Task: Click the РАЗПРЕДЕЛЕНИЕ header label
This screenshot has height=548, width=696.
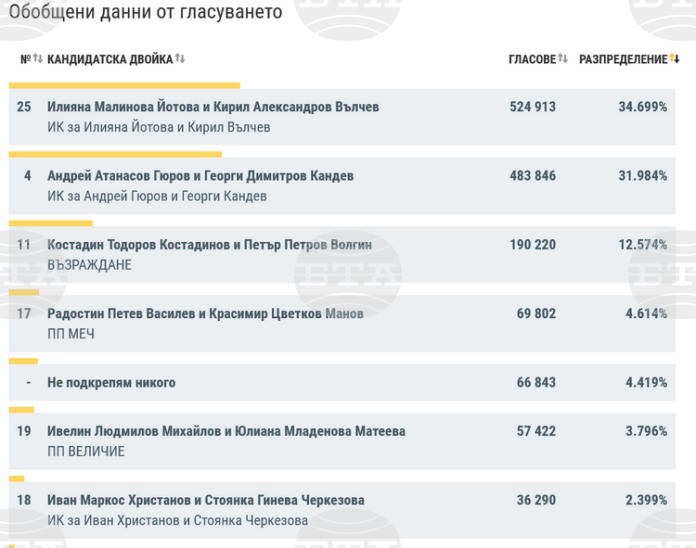Action: click(x=623, y=59)
